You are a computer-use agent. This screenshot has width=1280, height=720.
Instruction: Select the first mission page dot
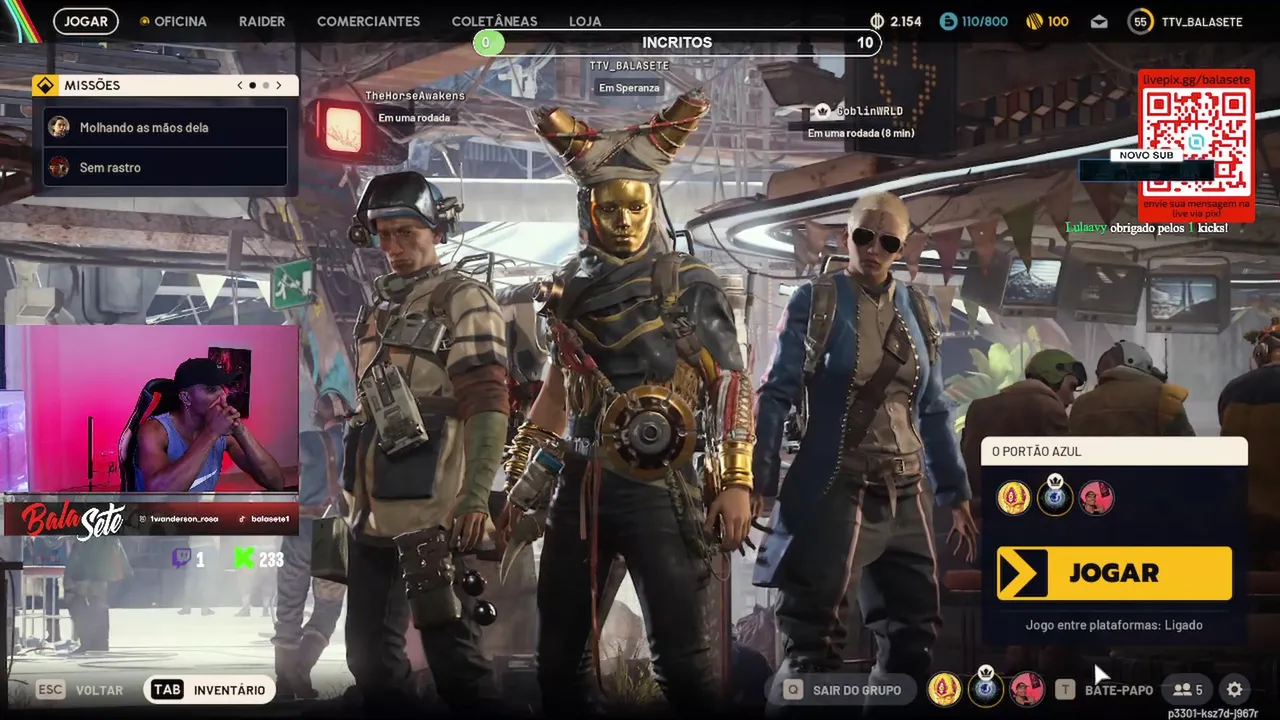[252, 85]
